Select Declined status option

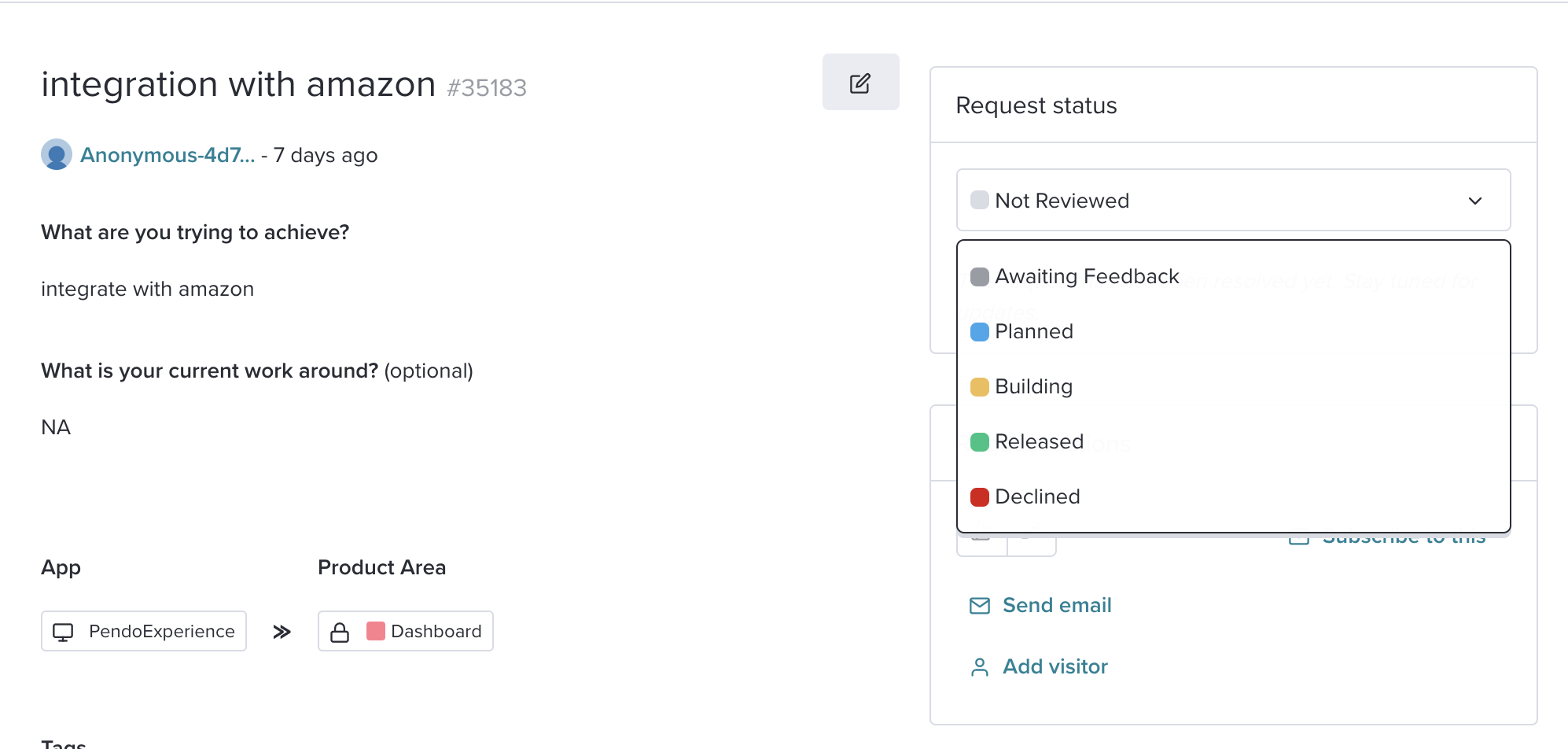(x=1233, y=496)
